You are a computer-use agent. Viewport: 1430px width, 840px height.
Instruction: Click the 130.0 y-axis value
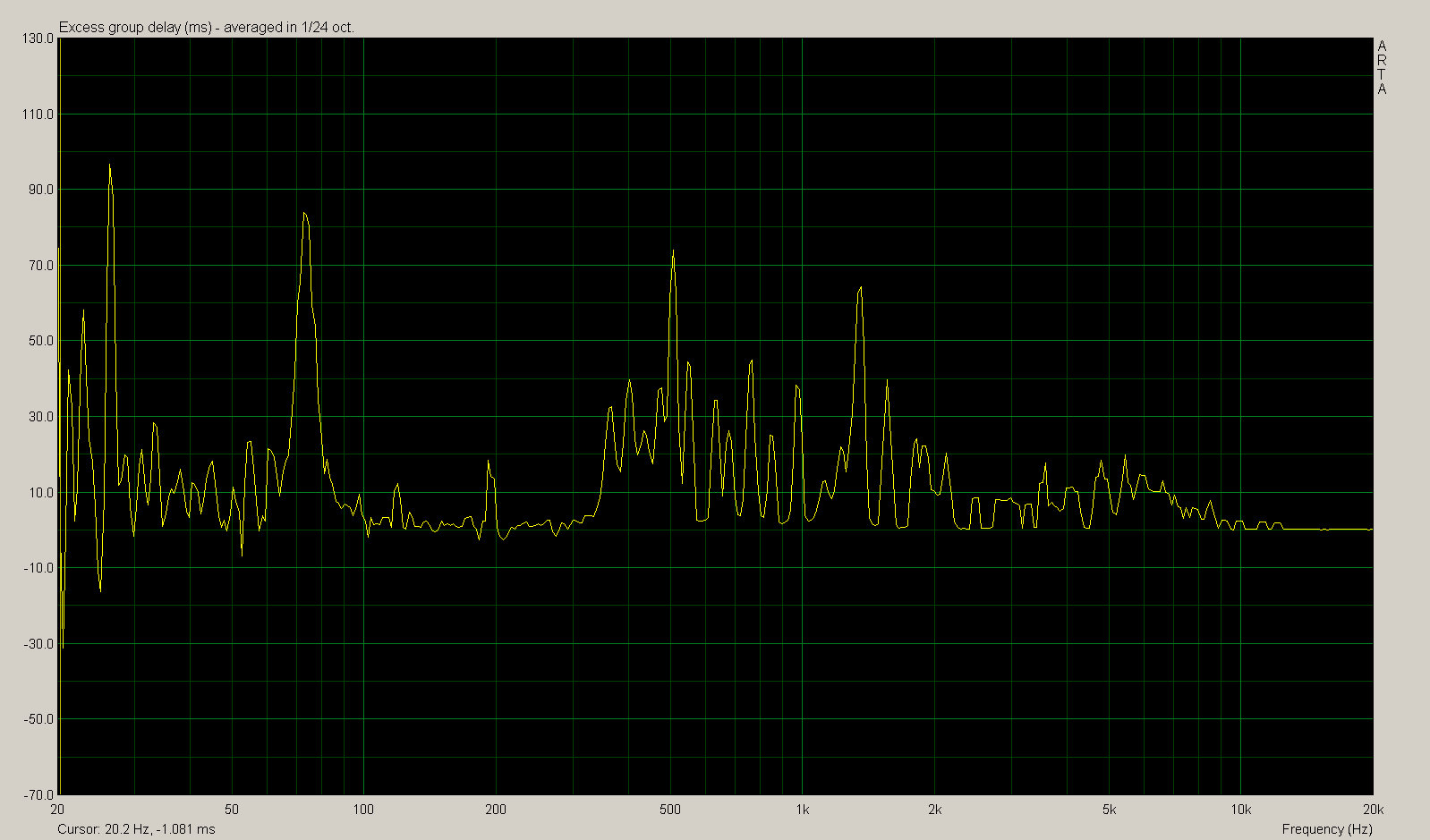click(x=39, y=38)
